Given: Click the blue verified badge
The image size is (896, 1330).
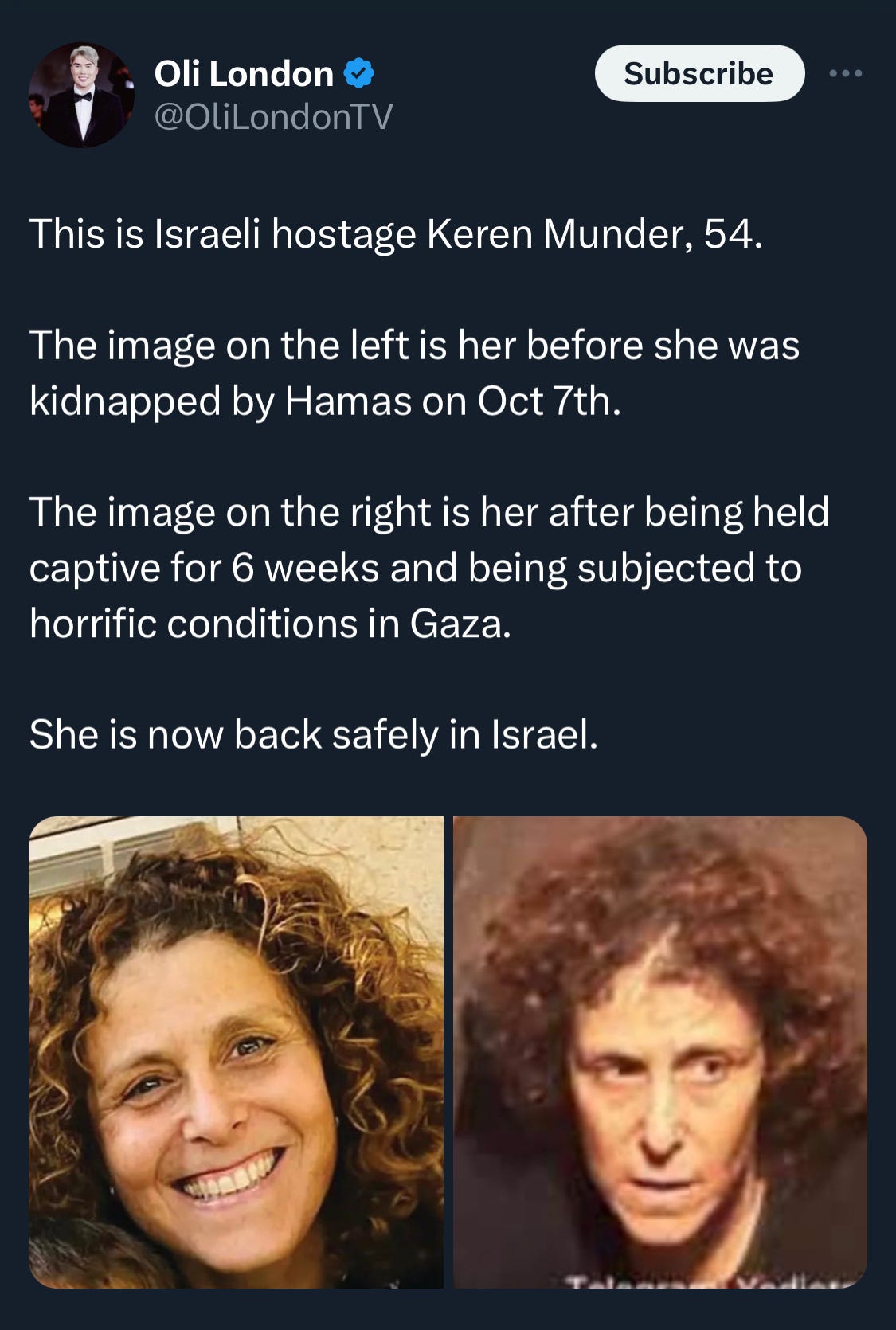Looking at the screenshot, I should (x=358, y=74).
